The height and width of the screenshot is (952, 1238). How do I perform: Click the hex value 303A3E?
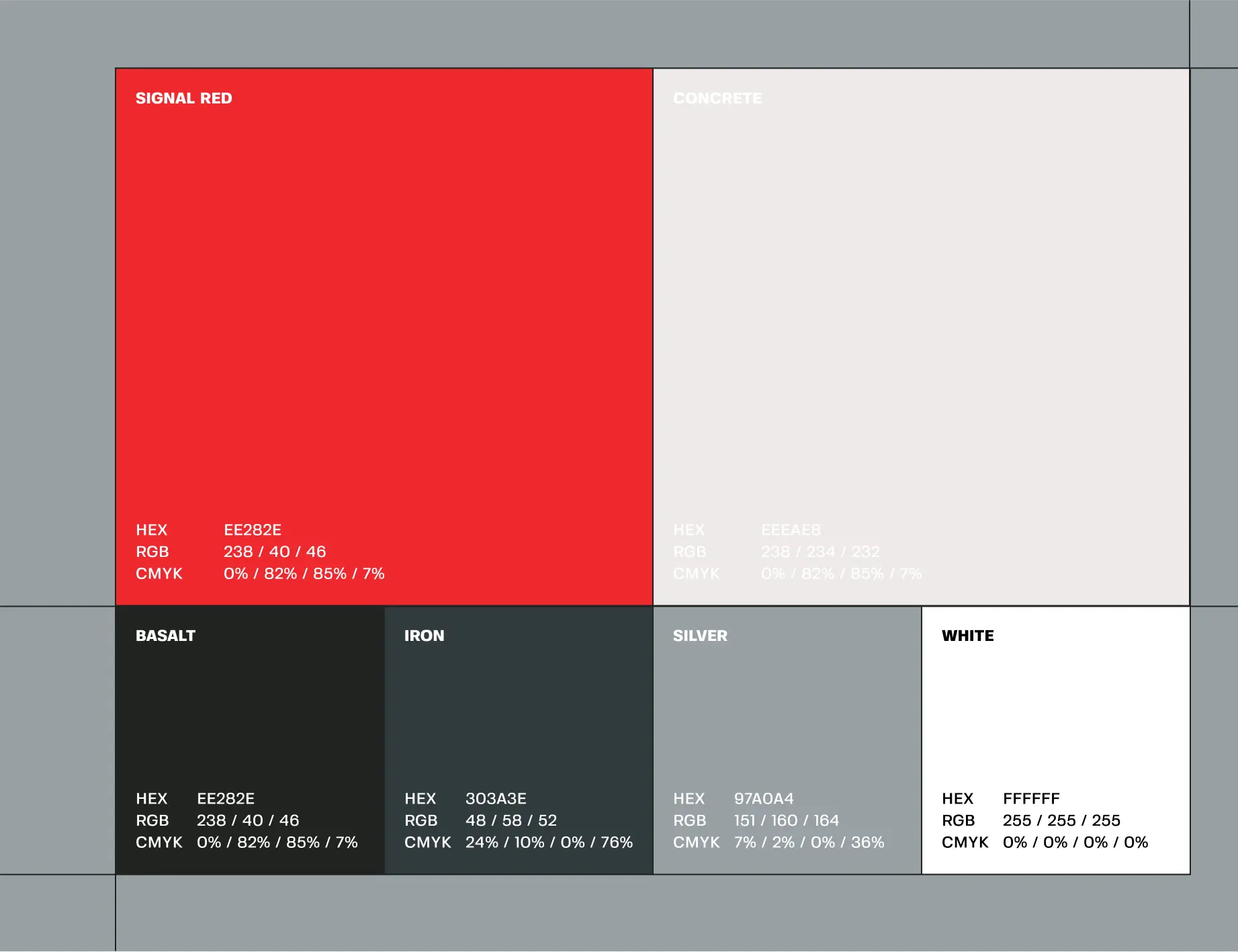[x=496, y=798]
